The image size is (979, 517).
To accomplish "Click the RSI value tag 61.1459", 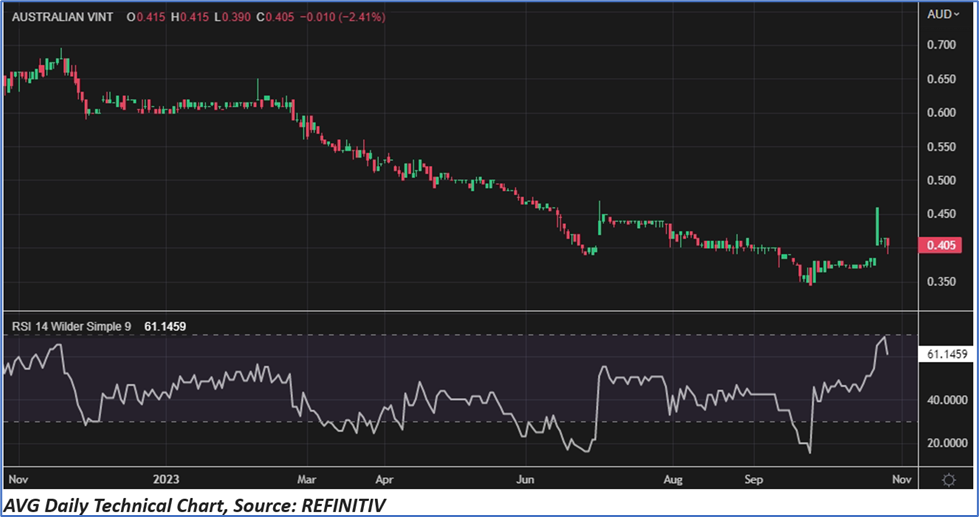I will tap(947, 354).
